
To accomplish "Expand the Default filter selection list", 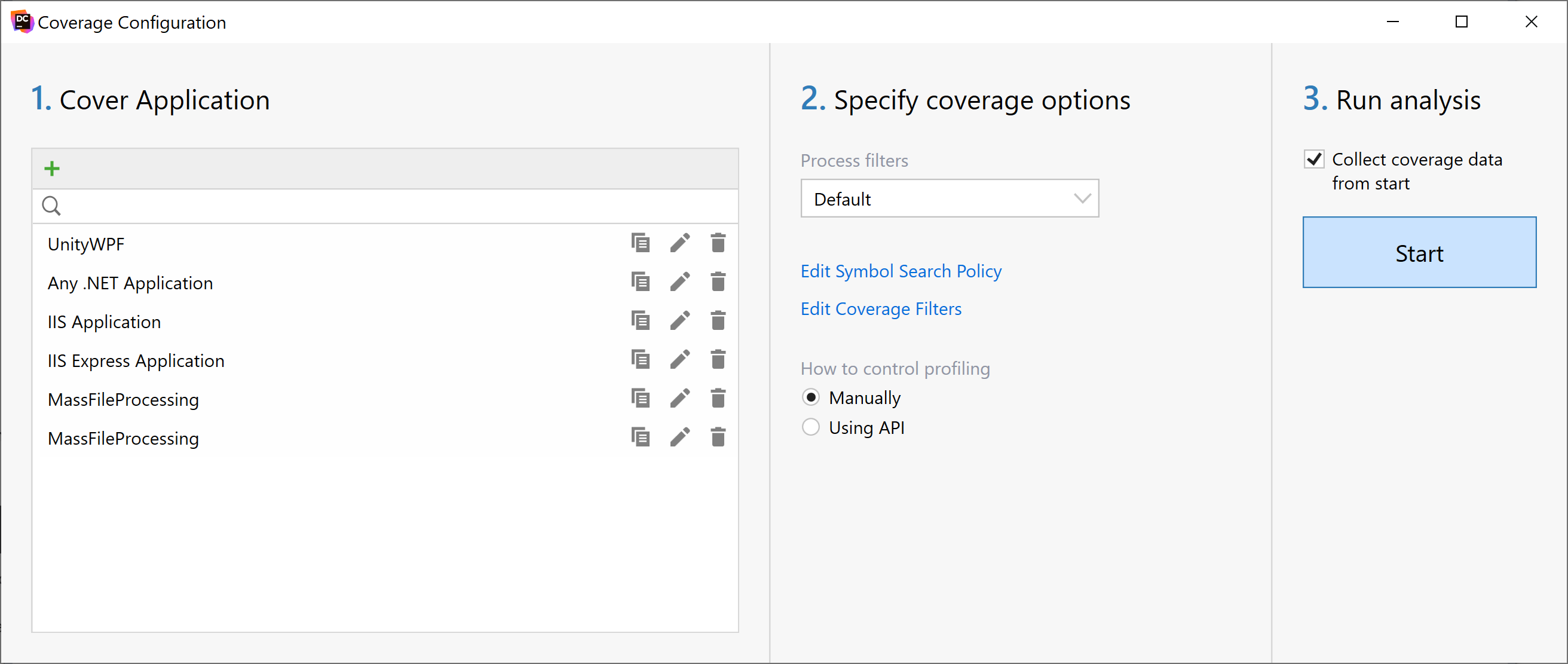I will coord(949,198).
